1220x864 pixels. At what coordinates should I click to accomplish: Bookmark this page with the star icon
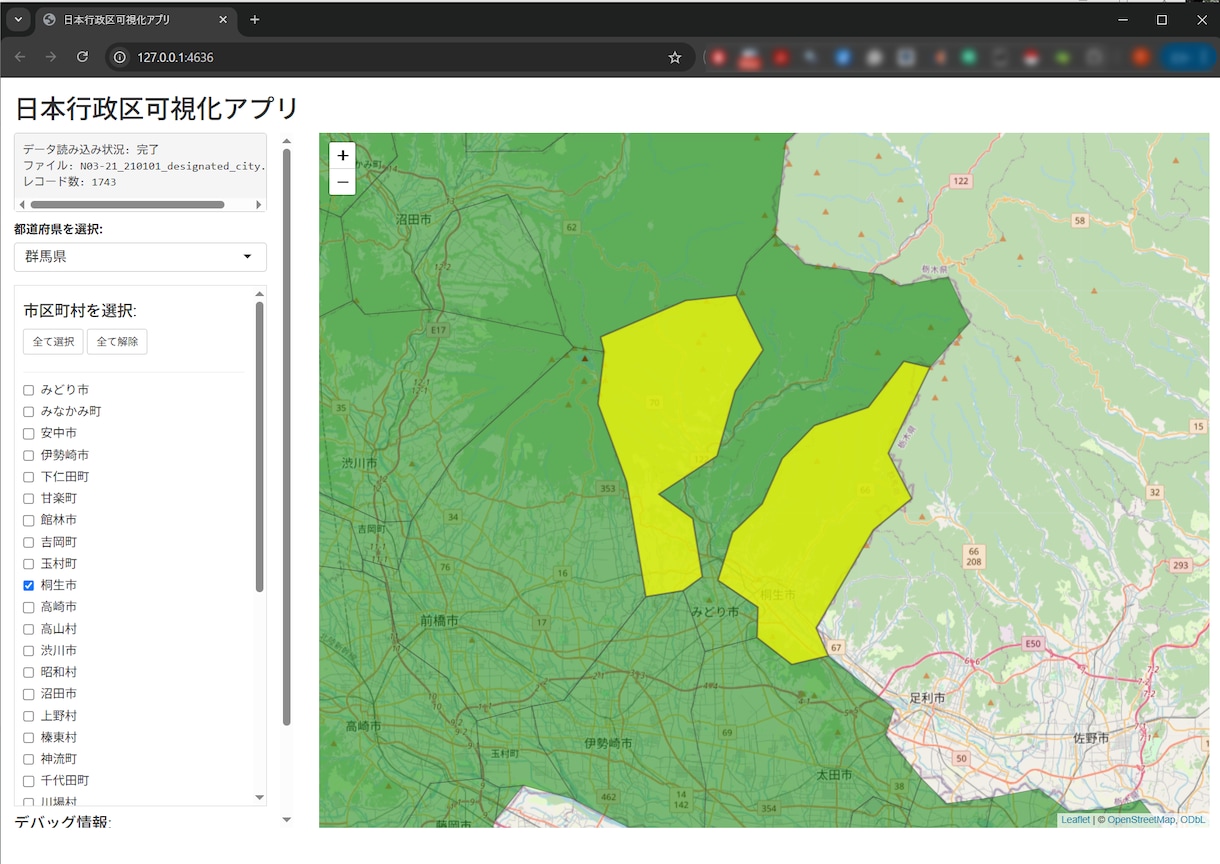[x=675, y=57]
